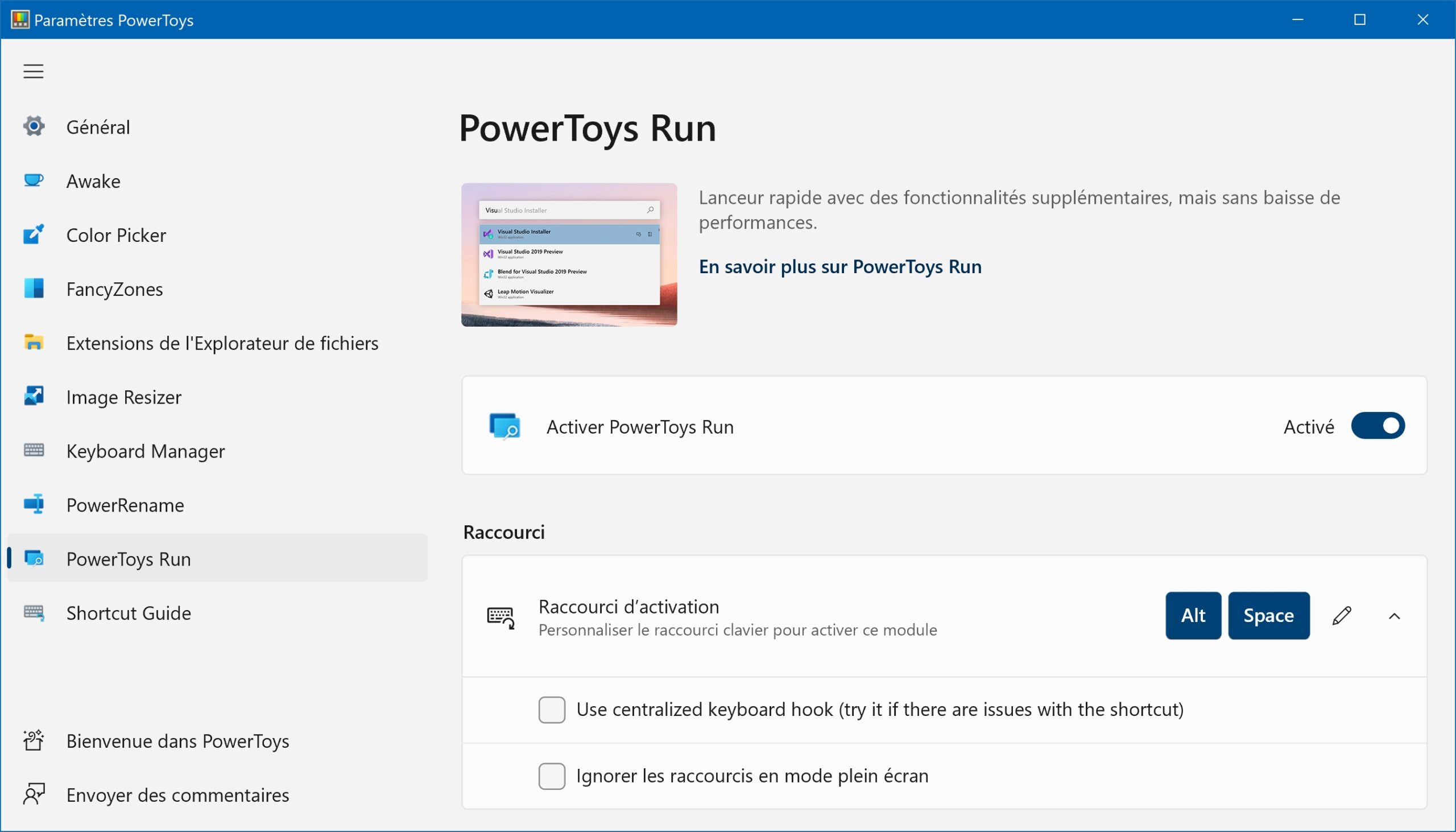Click the File Explorer extensions folder icon

pos(34,342)
